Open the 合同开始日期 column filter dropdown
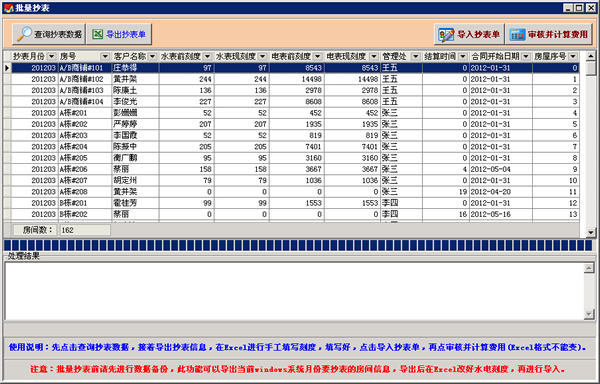 tap(526, 57)
